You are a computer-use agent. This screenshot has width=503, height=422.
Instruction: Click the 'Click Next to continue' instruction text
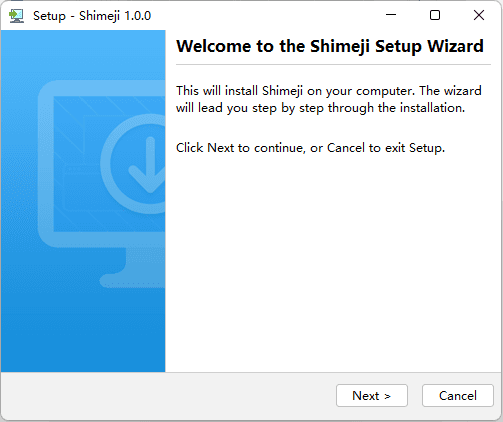click(x=310, y=148)
